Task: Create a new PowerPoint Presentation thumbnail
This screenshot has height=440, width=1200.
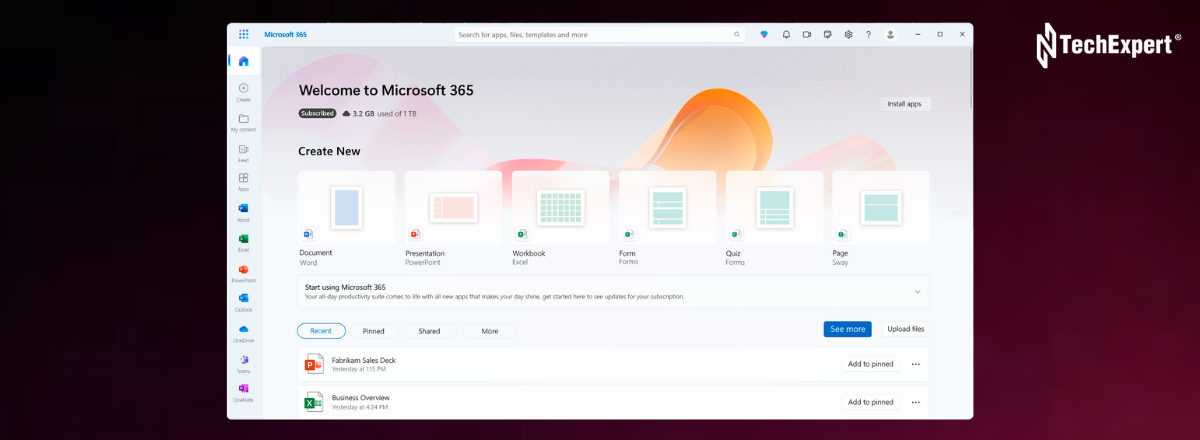Action: click(x=453, y=207)
